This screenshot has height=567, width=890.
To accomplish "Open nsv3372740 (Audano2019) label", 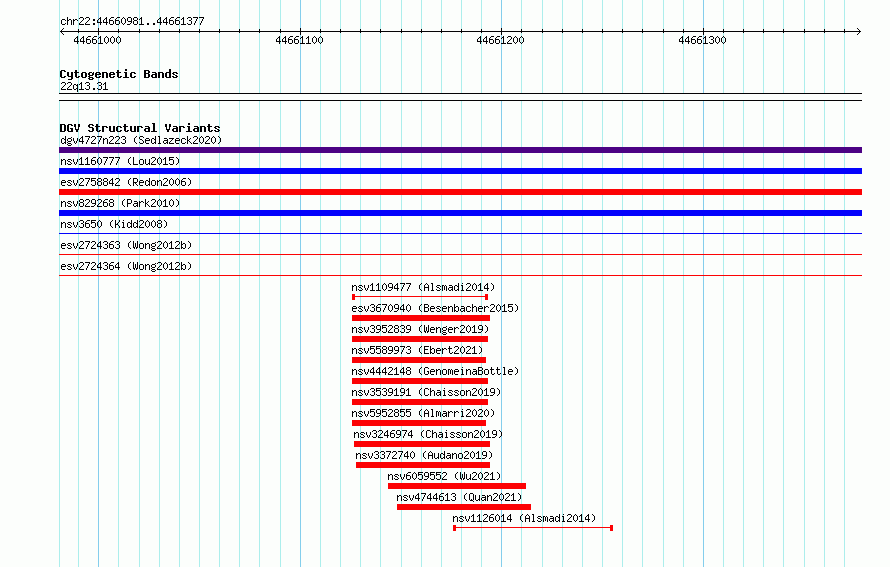I will tap(424, 455).
